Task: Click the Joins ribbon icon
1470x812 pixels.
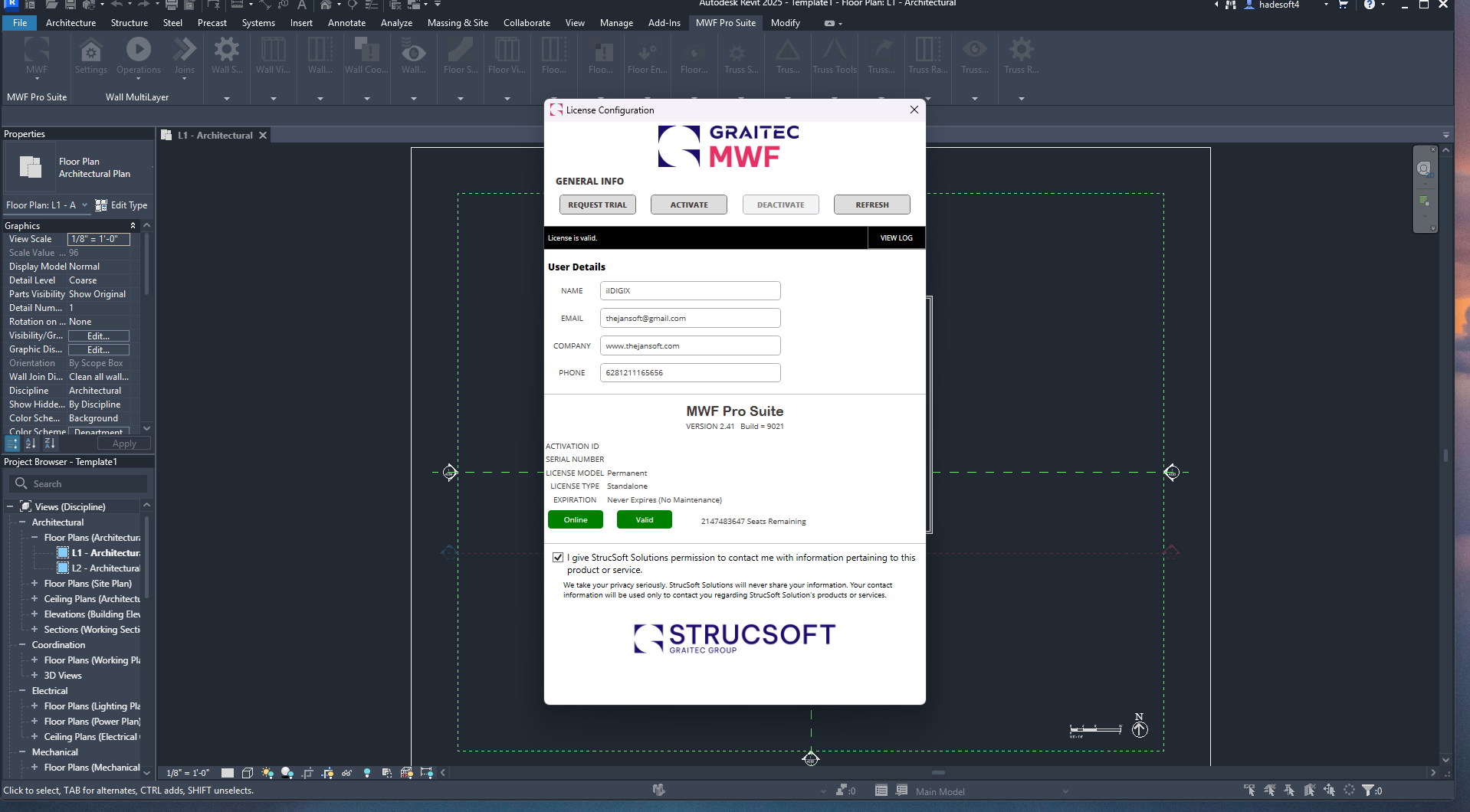Action: 184,50
